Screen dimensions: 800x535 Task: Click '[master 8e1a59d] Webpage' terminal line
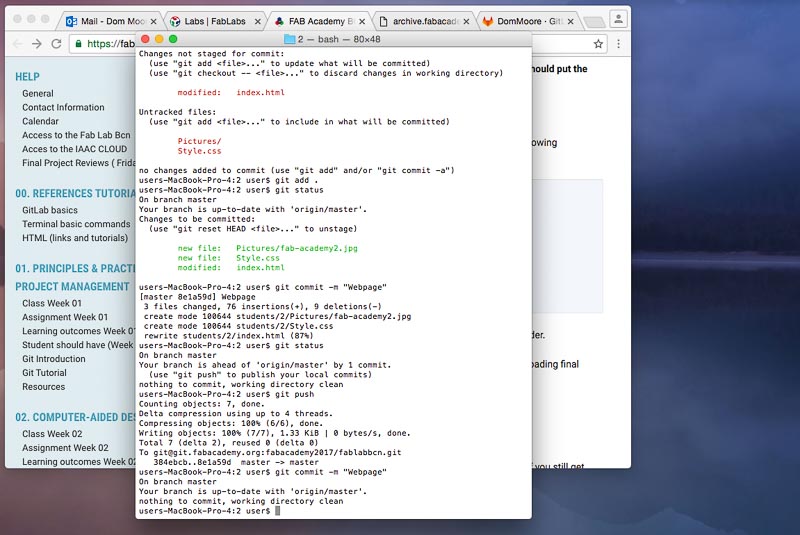[x=197, y=297]
